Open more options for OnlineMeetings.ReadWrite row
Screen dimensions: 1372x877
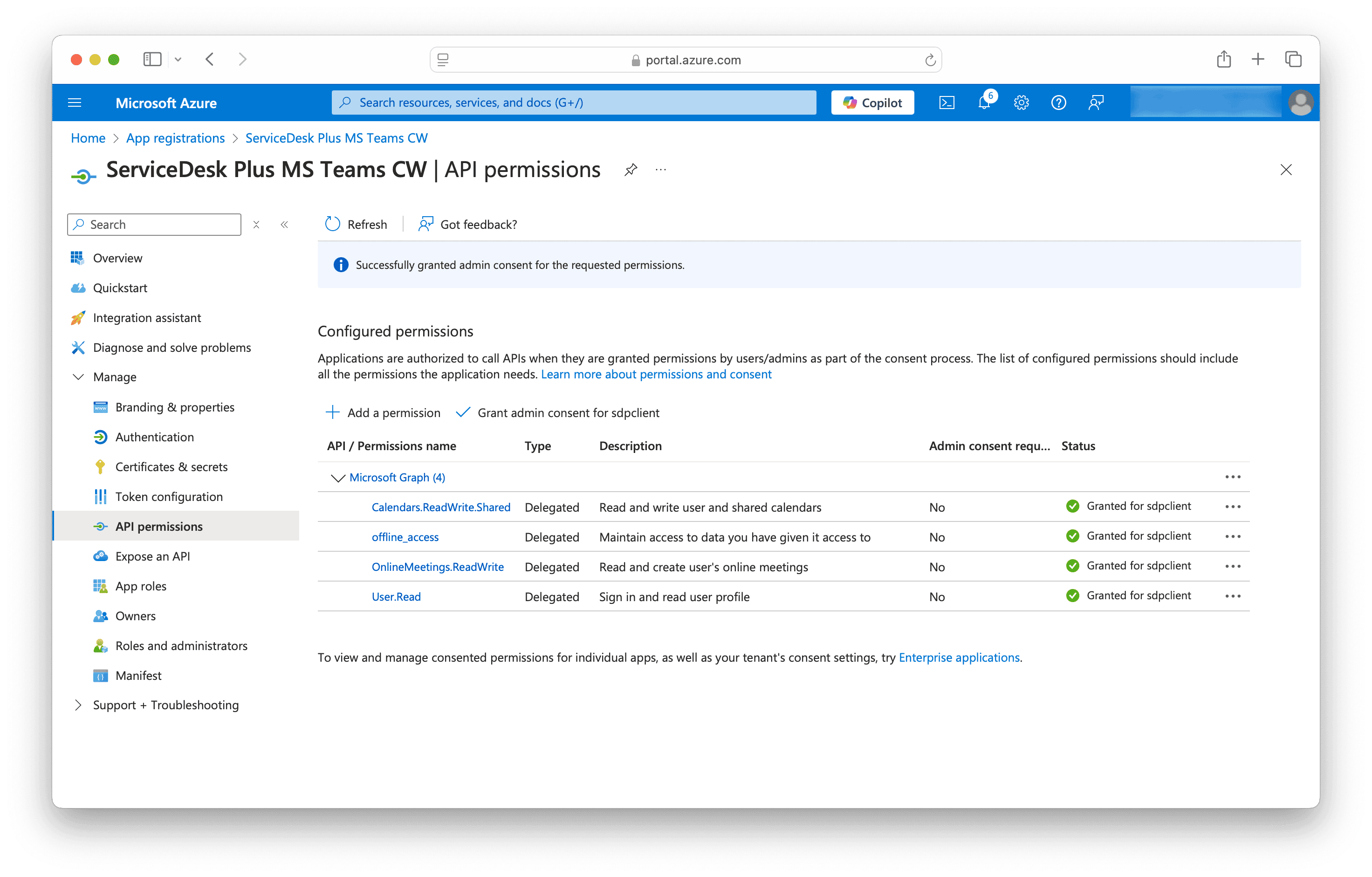(1232, 566)
